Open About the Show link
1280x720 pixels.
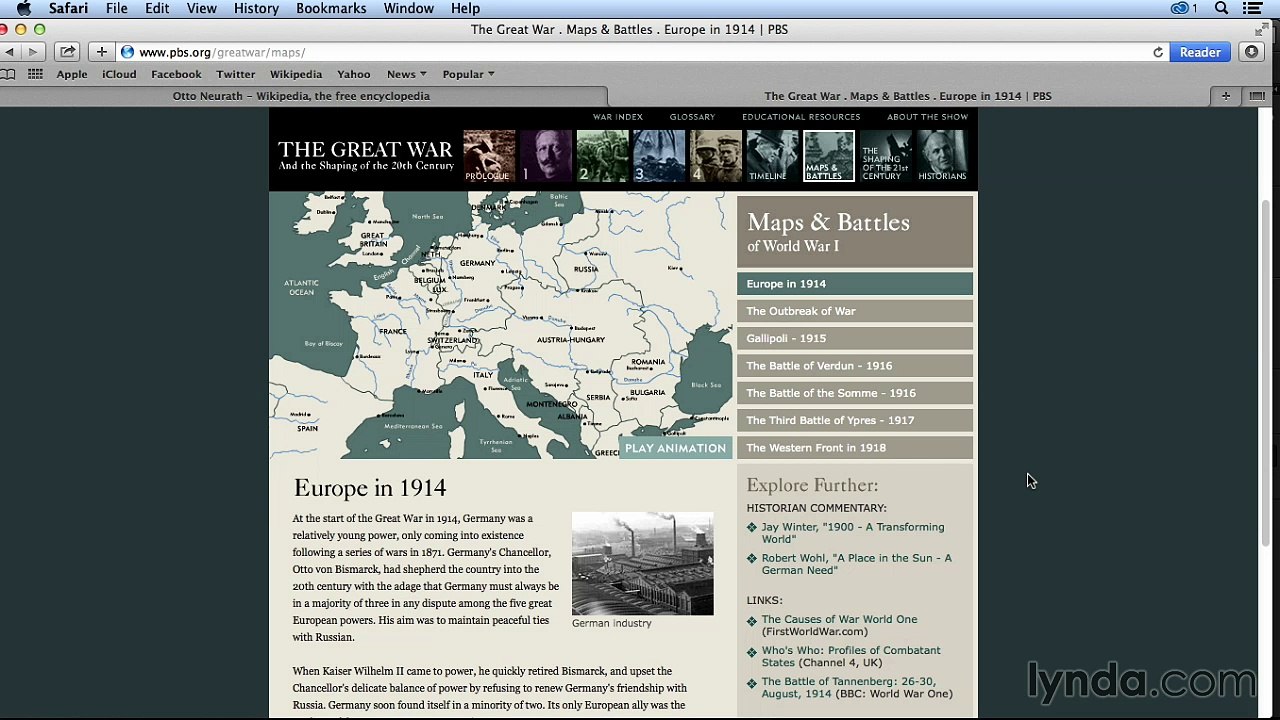927,117
